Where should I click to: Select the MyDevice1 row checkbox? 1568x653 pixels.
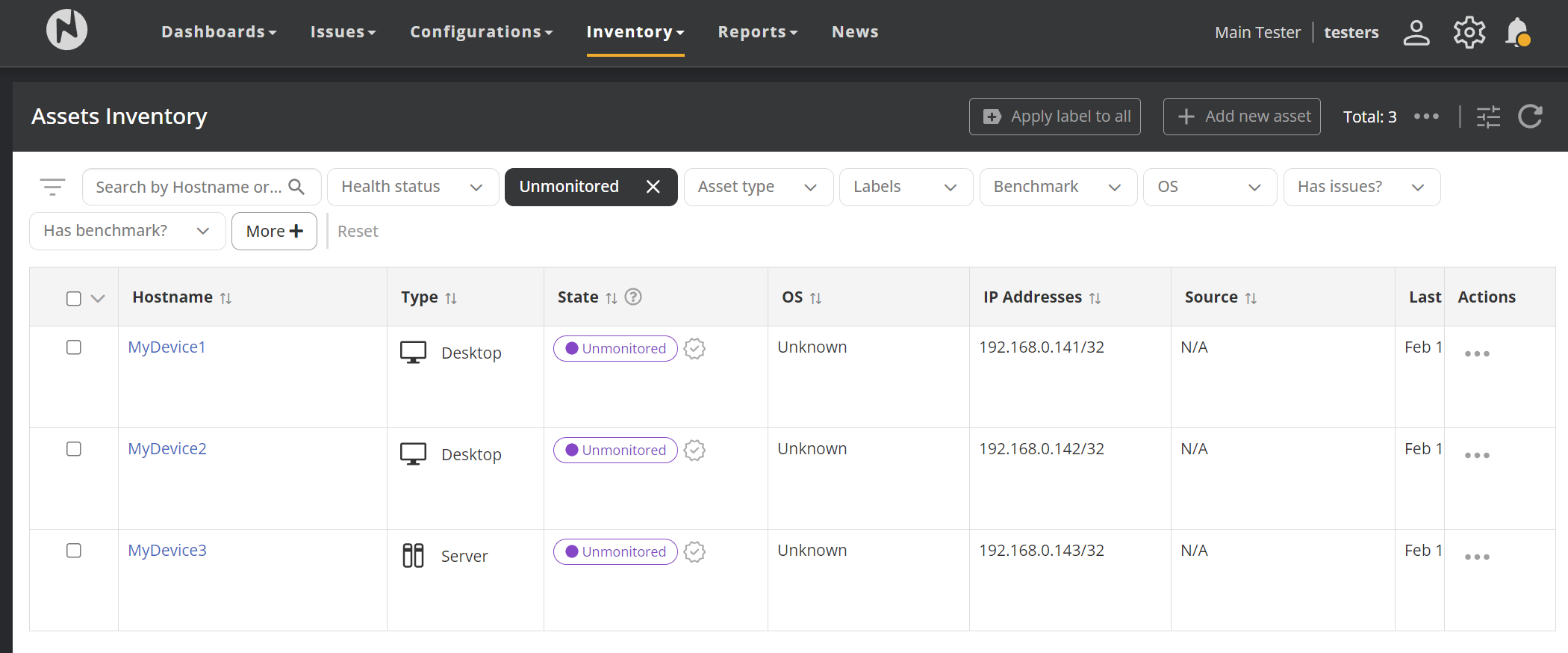tap(74, 347)
